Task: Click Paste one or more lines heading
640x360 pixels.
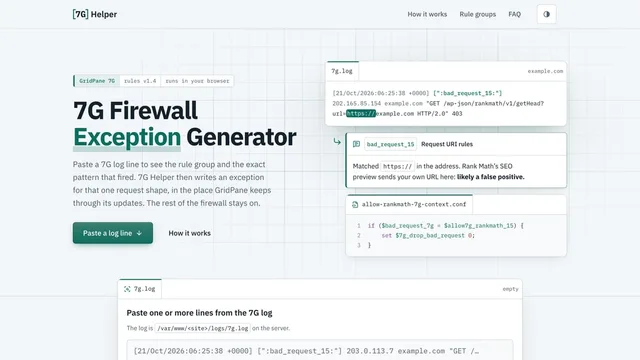Action: [199, 313]
